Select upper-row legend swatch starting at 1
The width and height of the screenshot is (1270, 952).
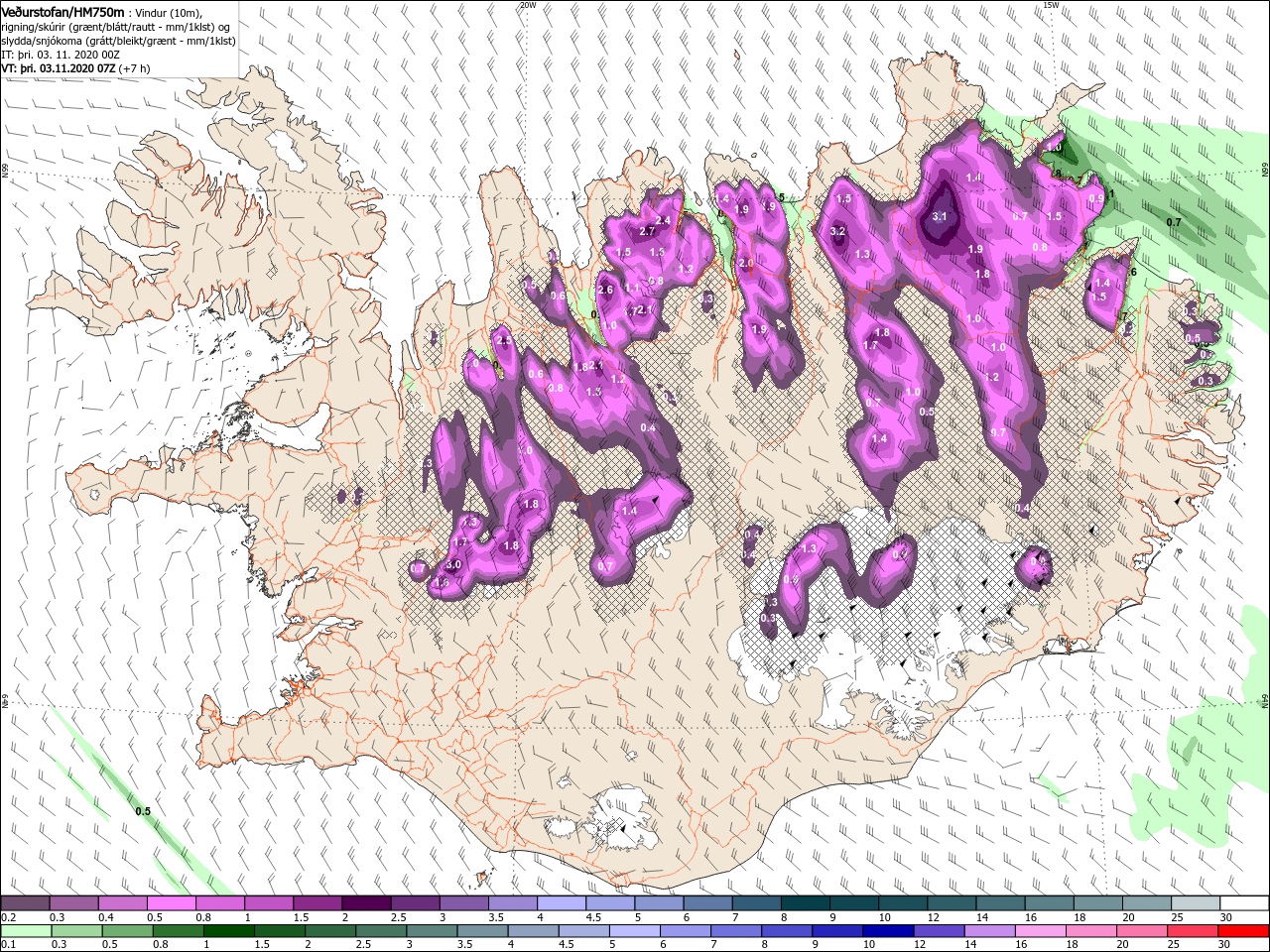pos(269,903)
